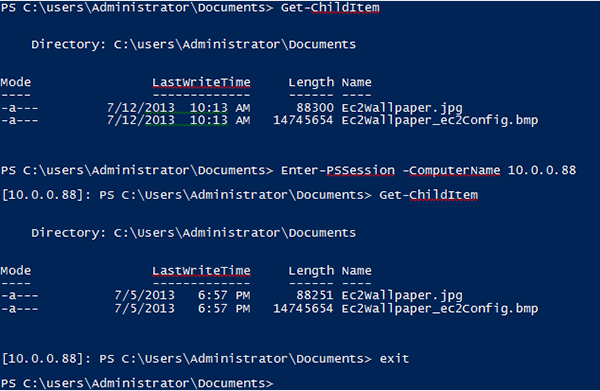
Task: Click the first Mode column header
Action: [16, 82]
